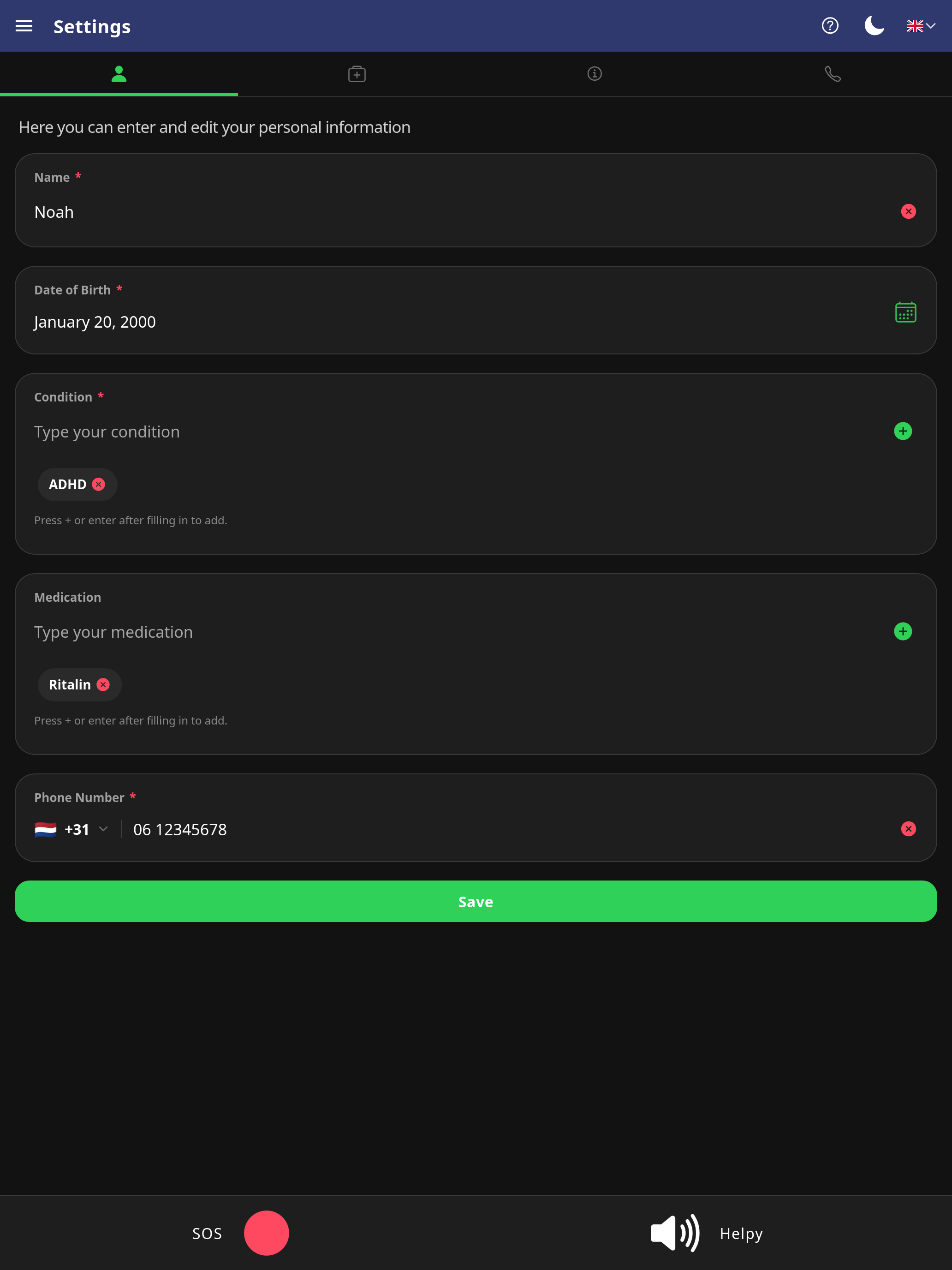This screenshot has height=1270, width=952.
Task: Expand the +31 country code dropdown
Action: [x=72, y=829]
